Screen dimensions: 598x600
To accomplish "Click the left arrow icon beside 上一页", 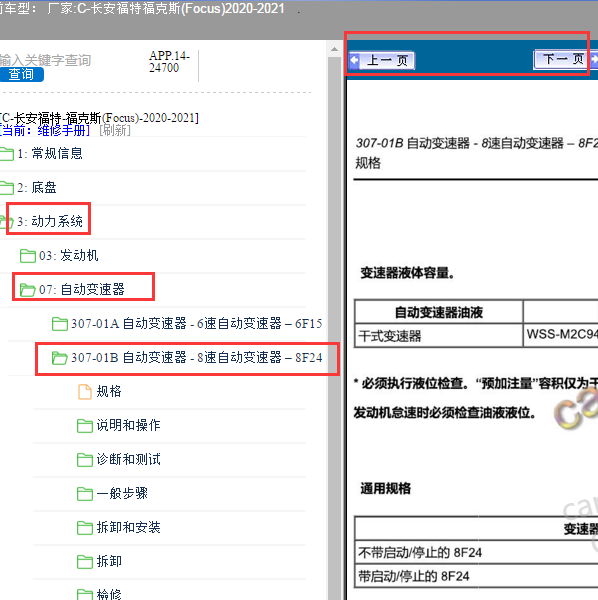I will click(x=354, y=60).
